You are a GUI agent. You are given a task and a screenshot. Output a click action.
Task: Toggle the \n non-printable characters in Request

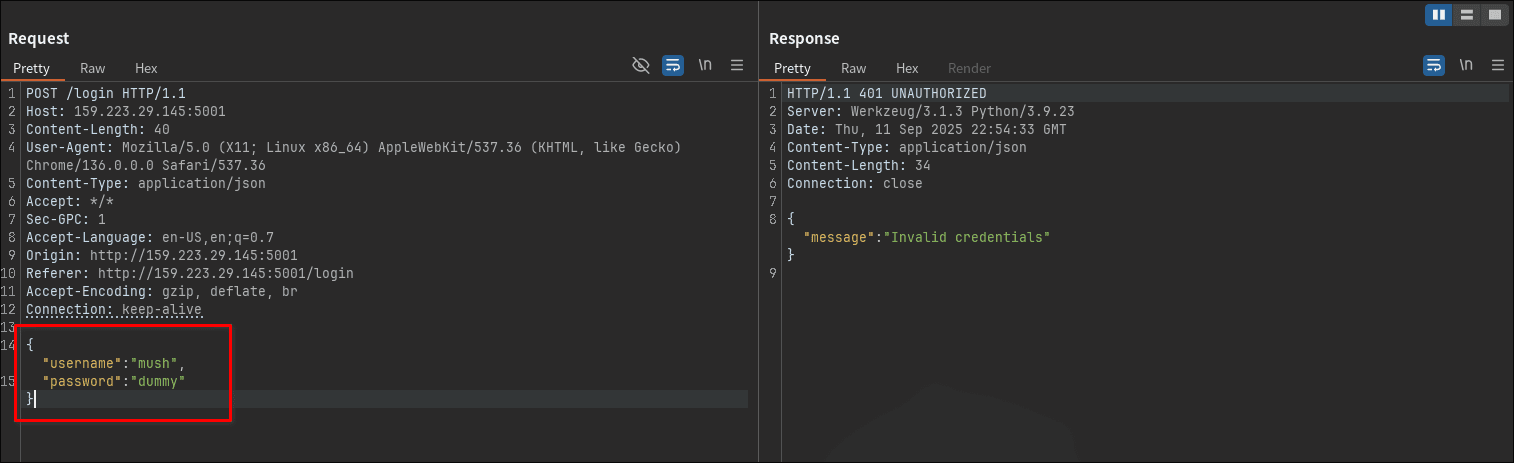(705, 66)
